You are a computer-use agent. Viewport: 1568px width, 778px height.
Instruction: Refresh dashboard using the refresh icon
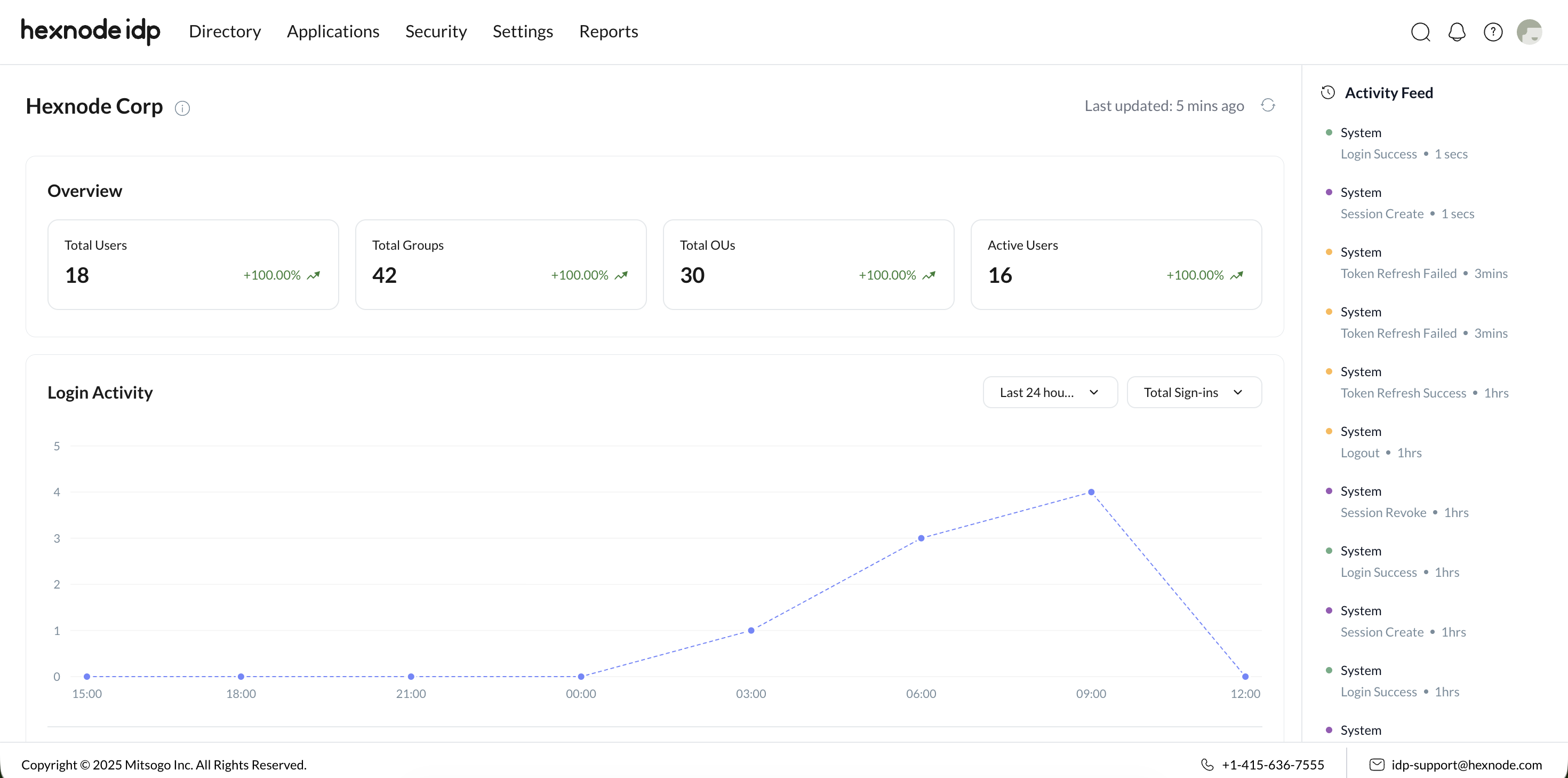click(1268, 106)
